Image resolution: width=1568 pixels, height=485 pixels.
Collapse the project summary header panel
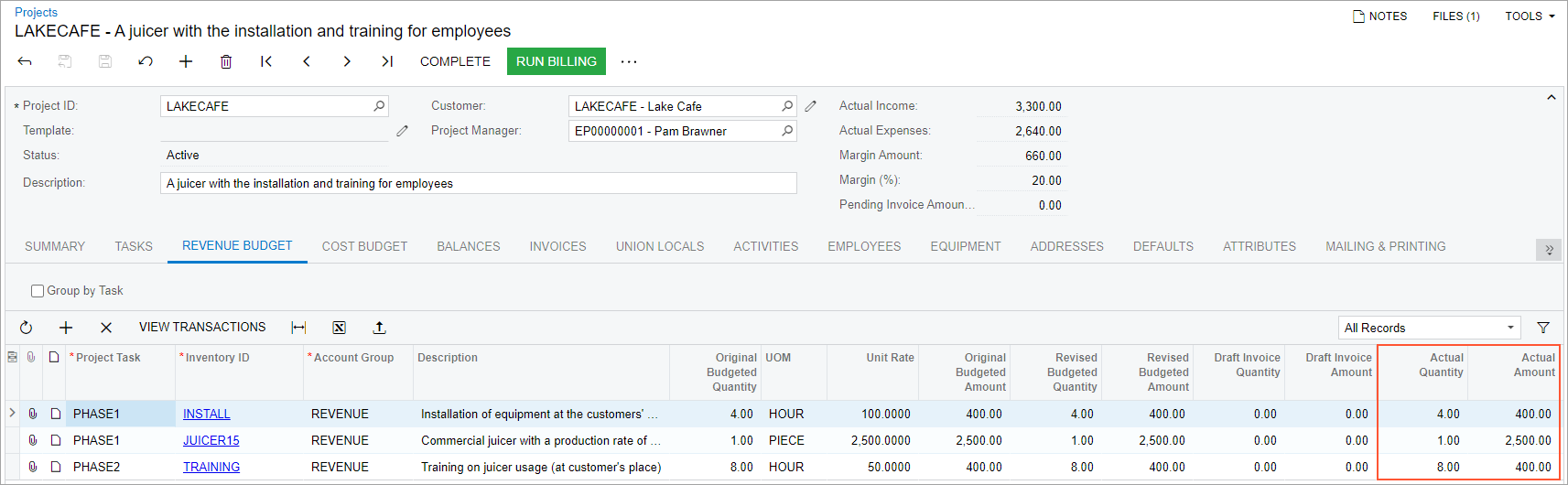click(x=1551, y=98)
